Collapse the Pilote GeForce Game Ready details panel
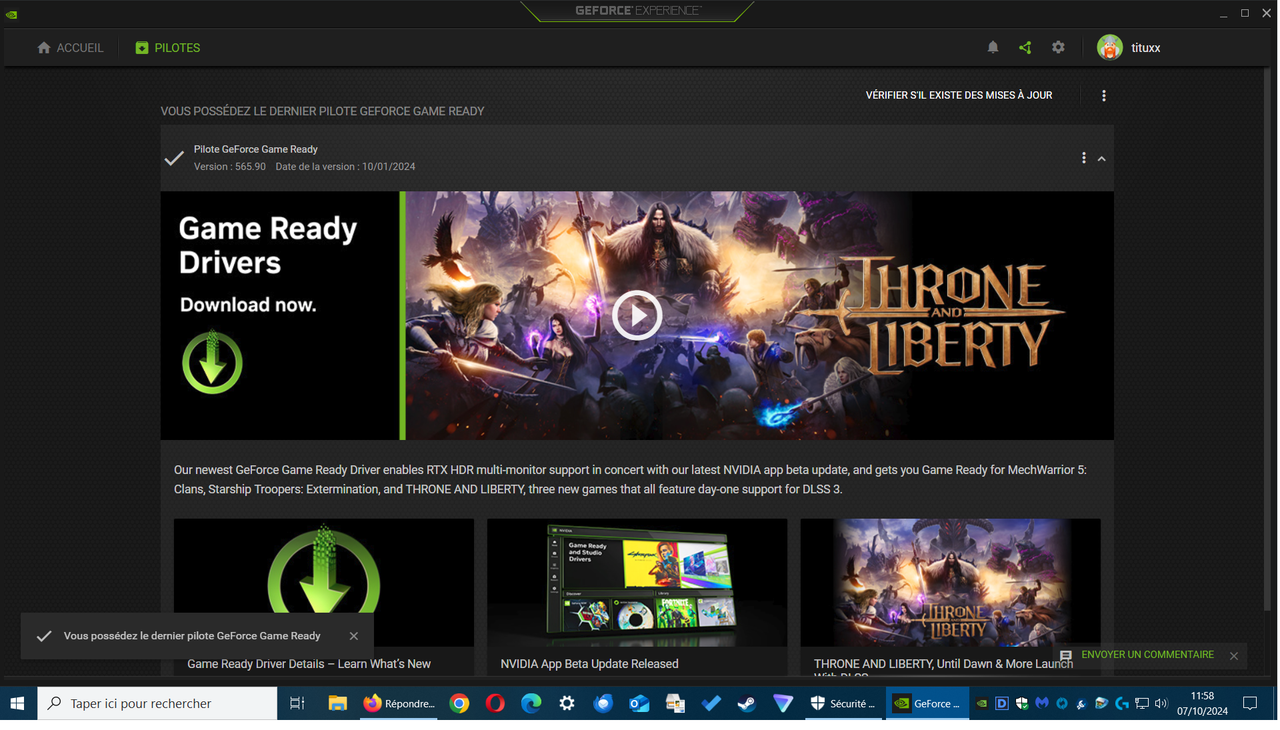Screen dimensions: 1280x730 (1102, 157)
